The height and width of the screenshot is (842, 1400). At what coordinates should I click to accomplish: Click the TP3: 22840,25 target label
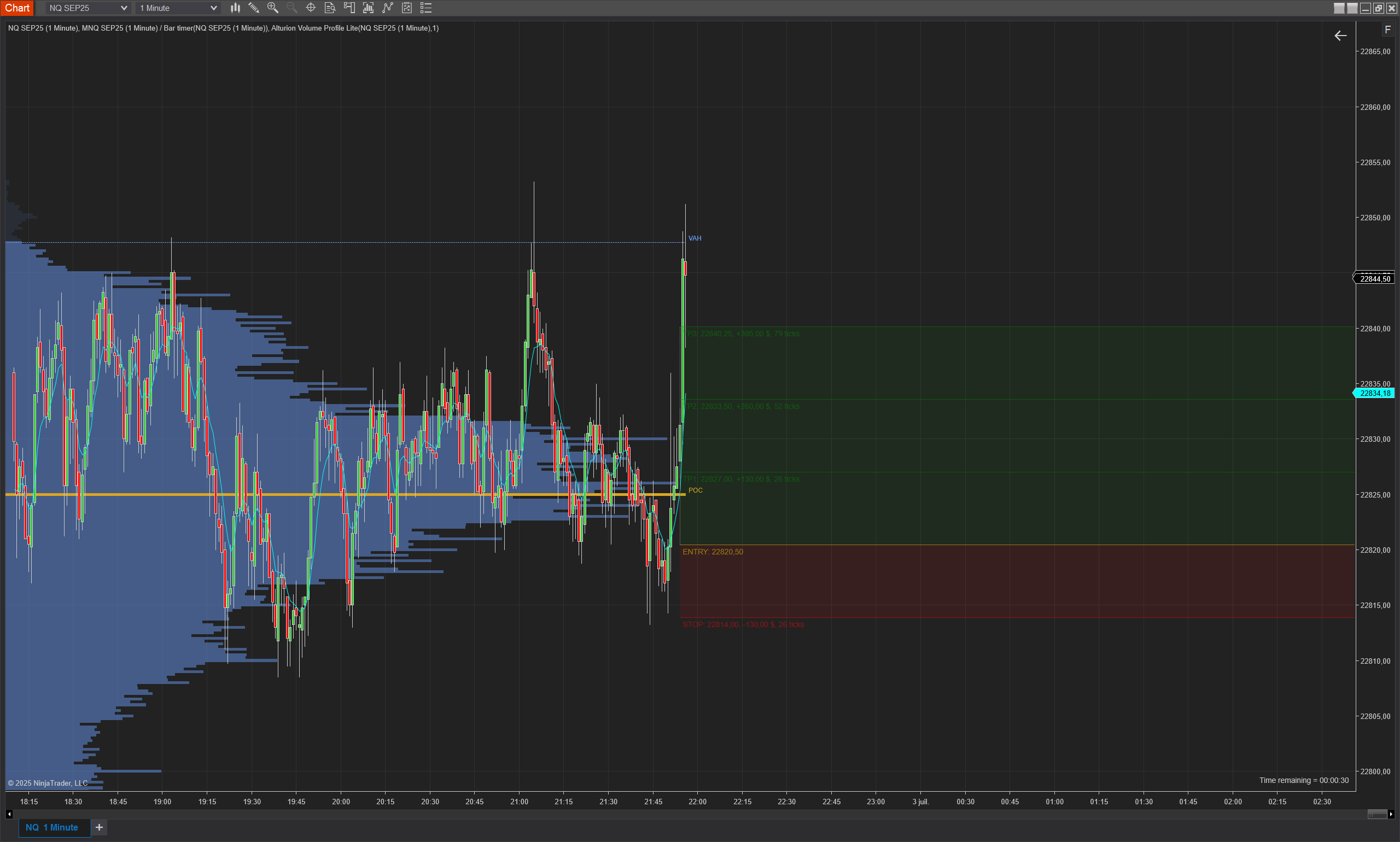click(740, 334)
